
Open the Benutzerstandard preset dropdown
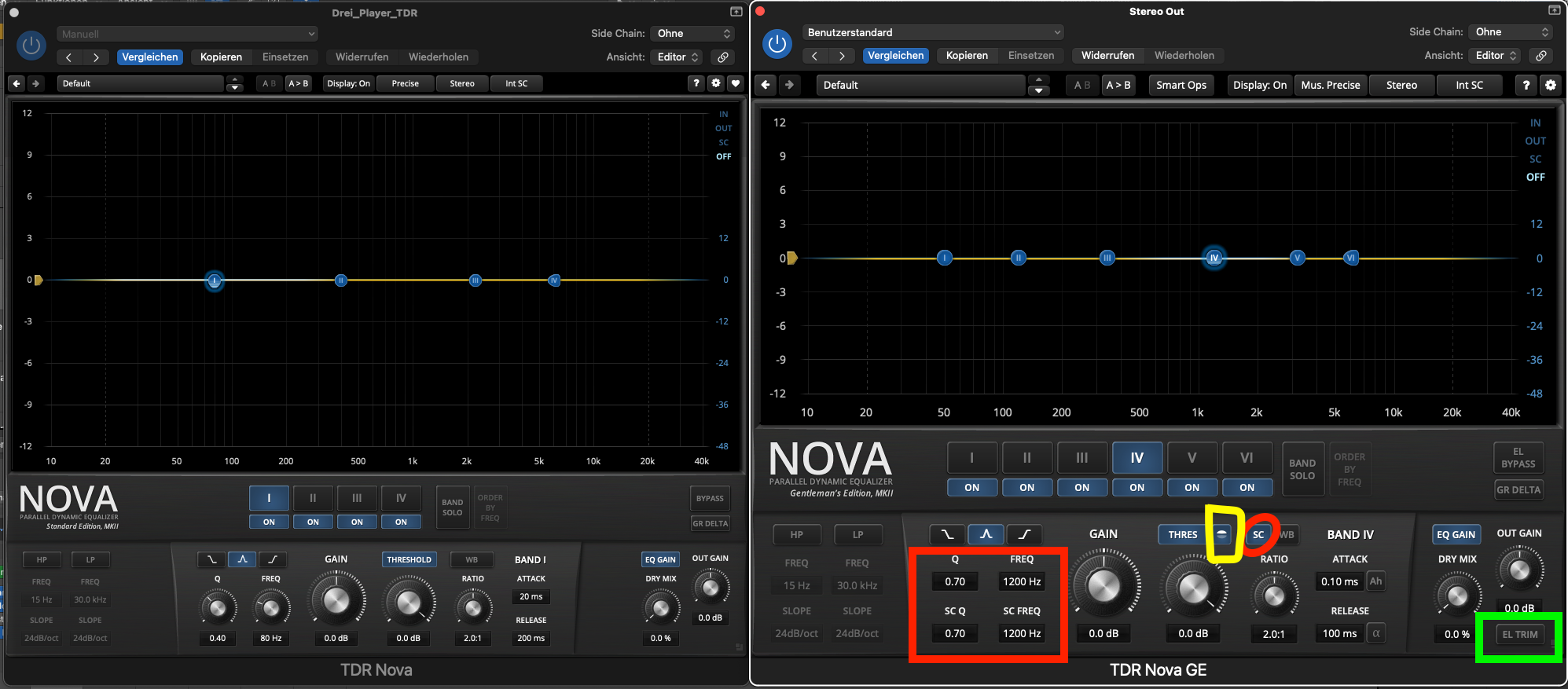pyautogui.click(x=933, y=32)
